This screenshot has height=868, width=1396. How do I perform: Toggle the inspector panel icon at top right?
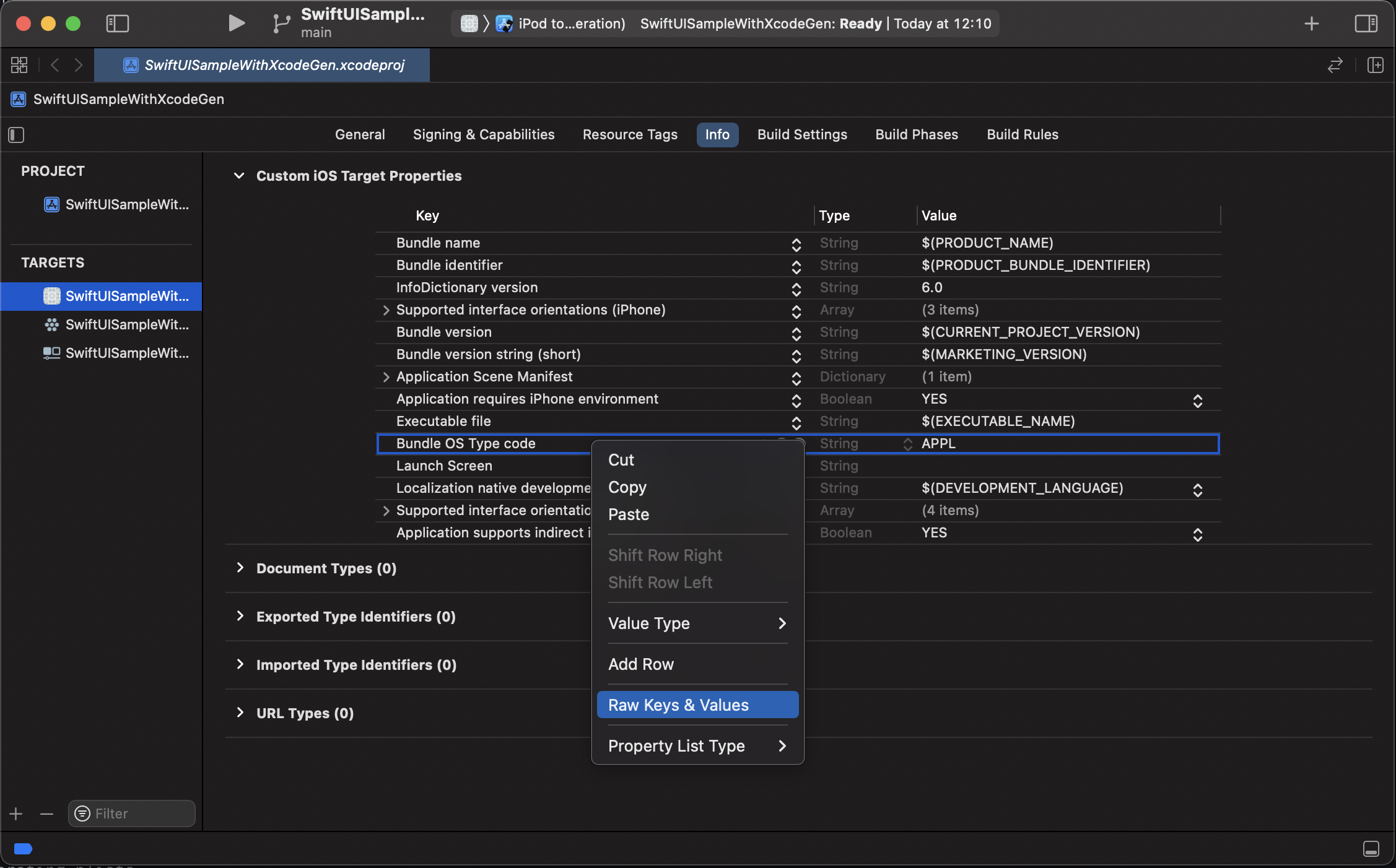(x=1367, y=24)
